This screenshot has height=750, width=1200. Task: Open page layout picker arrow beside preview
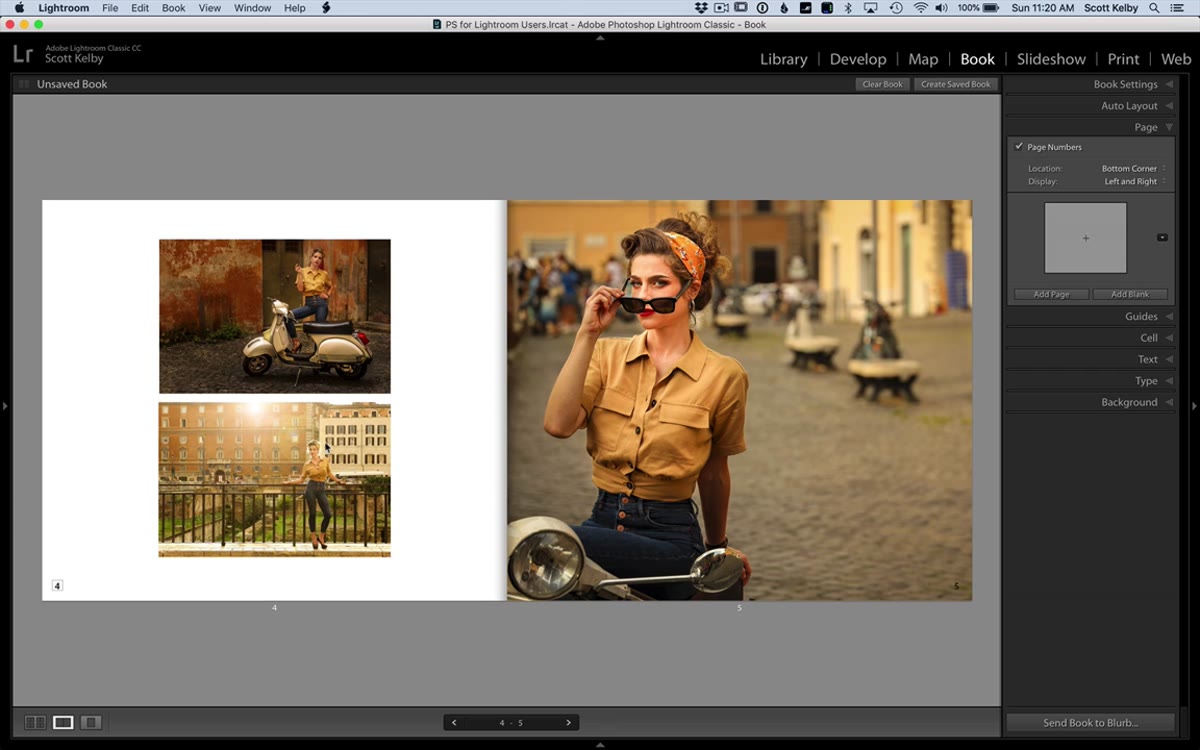pyautogui.click(x=1162, y=237)
